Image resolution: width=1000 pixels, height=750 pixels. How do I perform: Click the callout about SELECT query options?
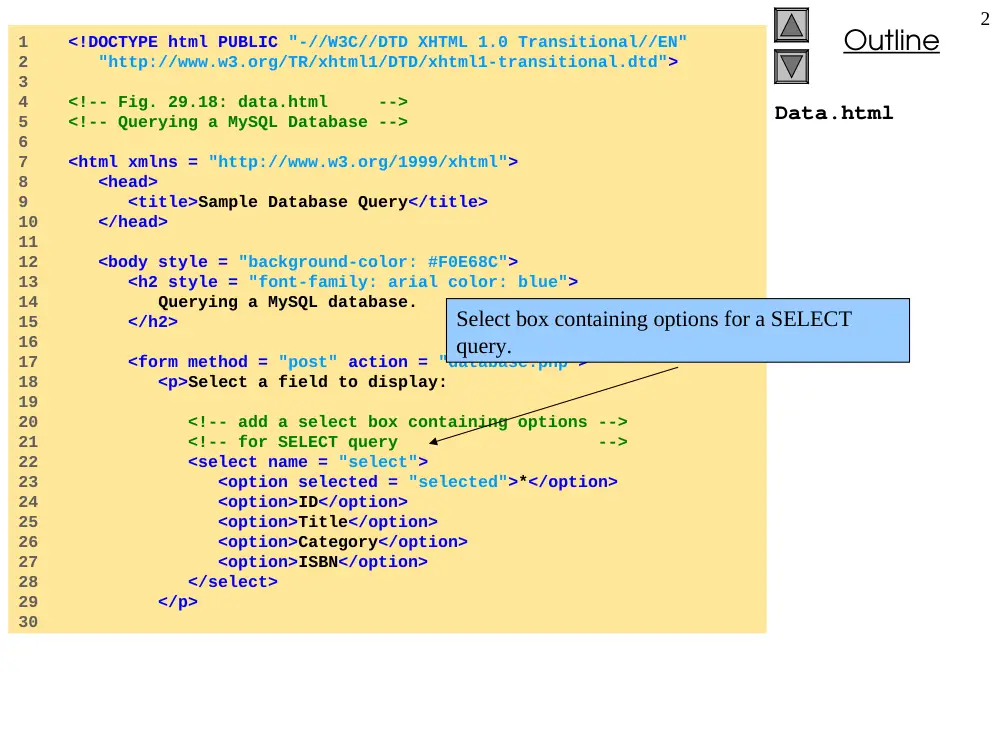pos(678,330)
